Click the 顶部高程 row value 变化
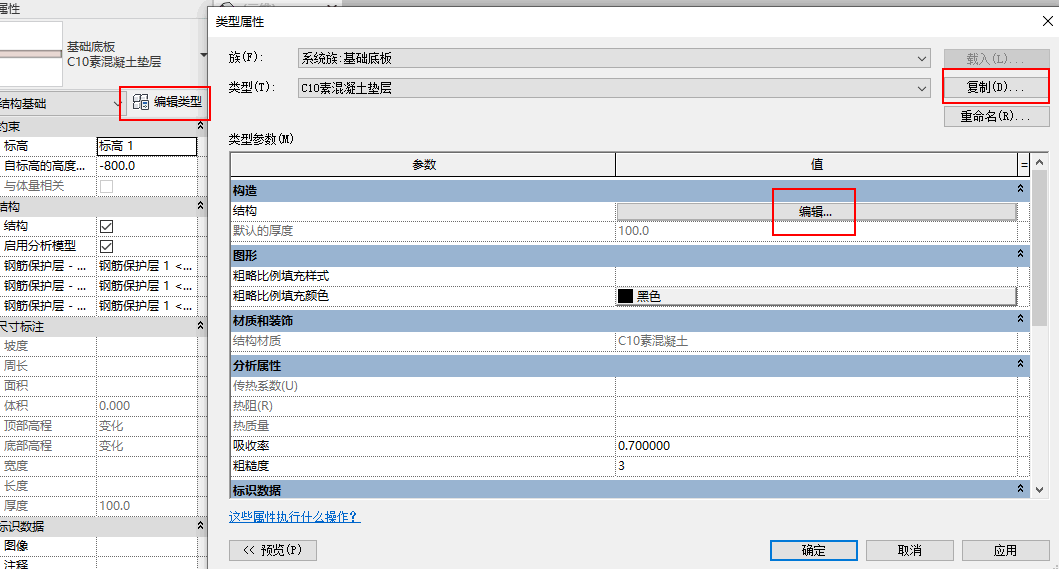This screenshot has height=569, width=1059. pos(147,426)
